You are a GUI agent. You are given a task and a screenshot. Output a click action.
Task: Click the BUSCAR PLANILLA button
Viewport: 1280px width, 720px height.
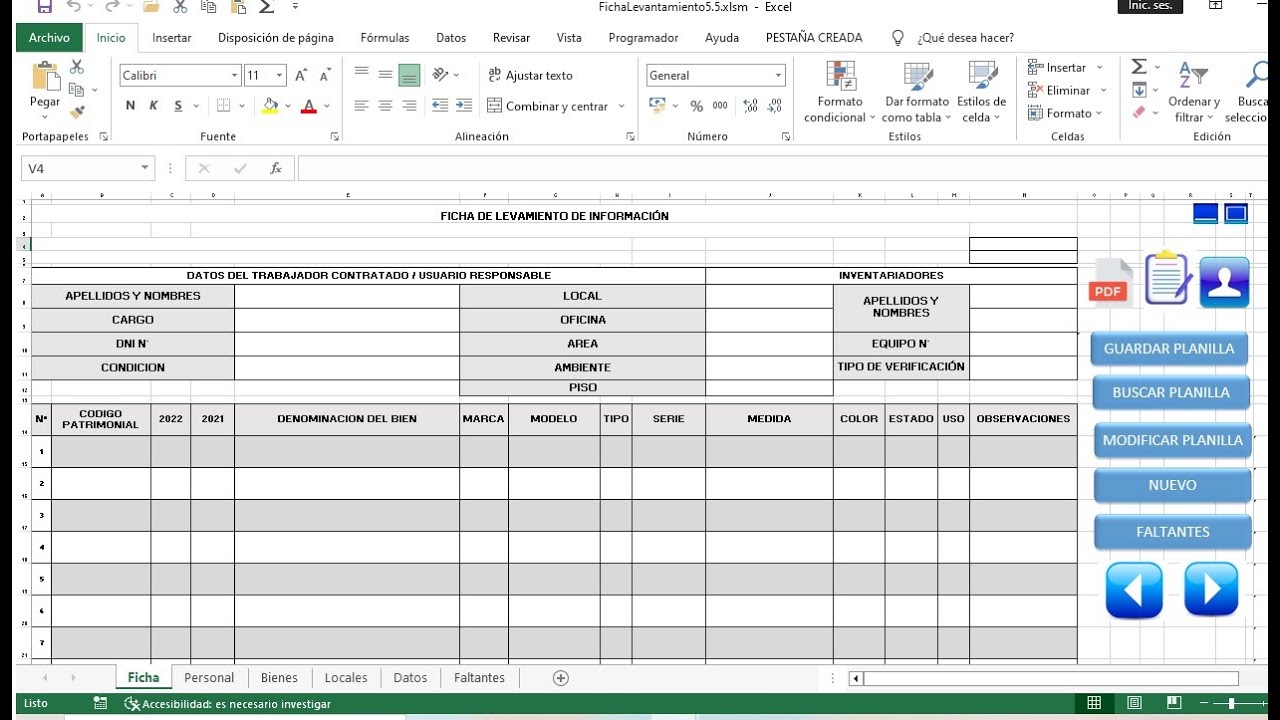[x=1171, y=393]
